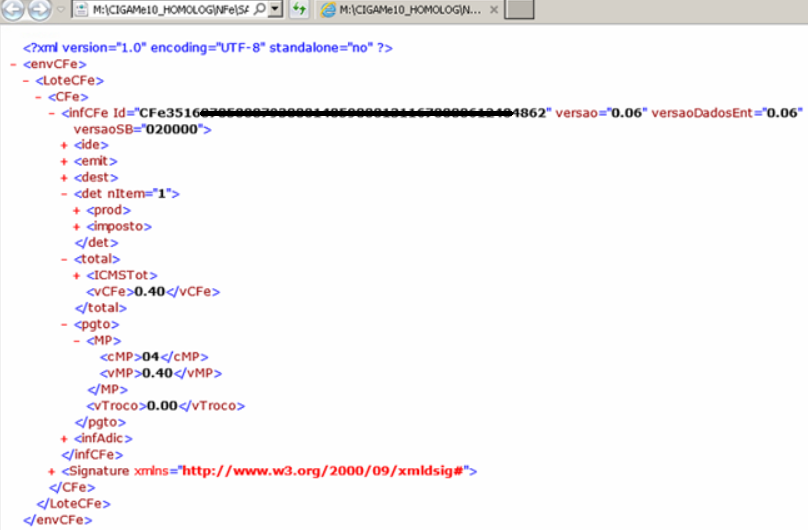The width and height of the screenshot is (809, 530).
Task: Click the closing </pgto> tag
Action: click(x=100, y=422)
